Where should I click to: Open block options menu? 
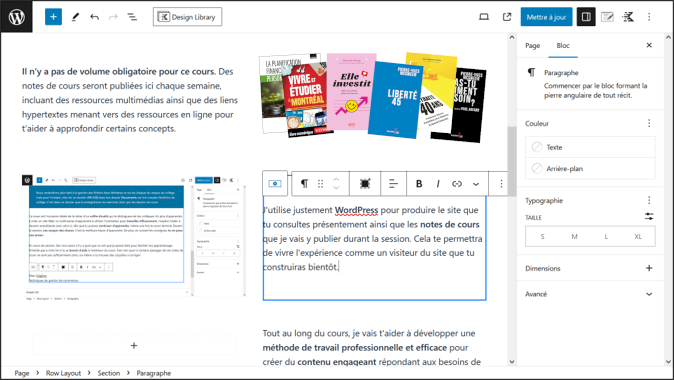(x=501, y=184)
